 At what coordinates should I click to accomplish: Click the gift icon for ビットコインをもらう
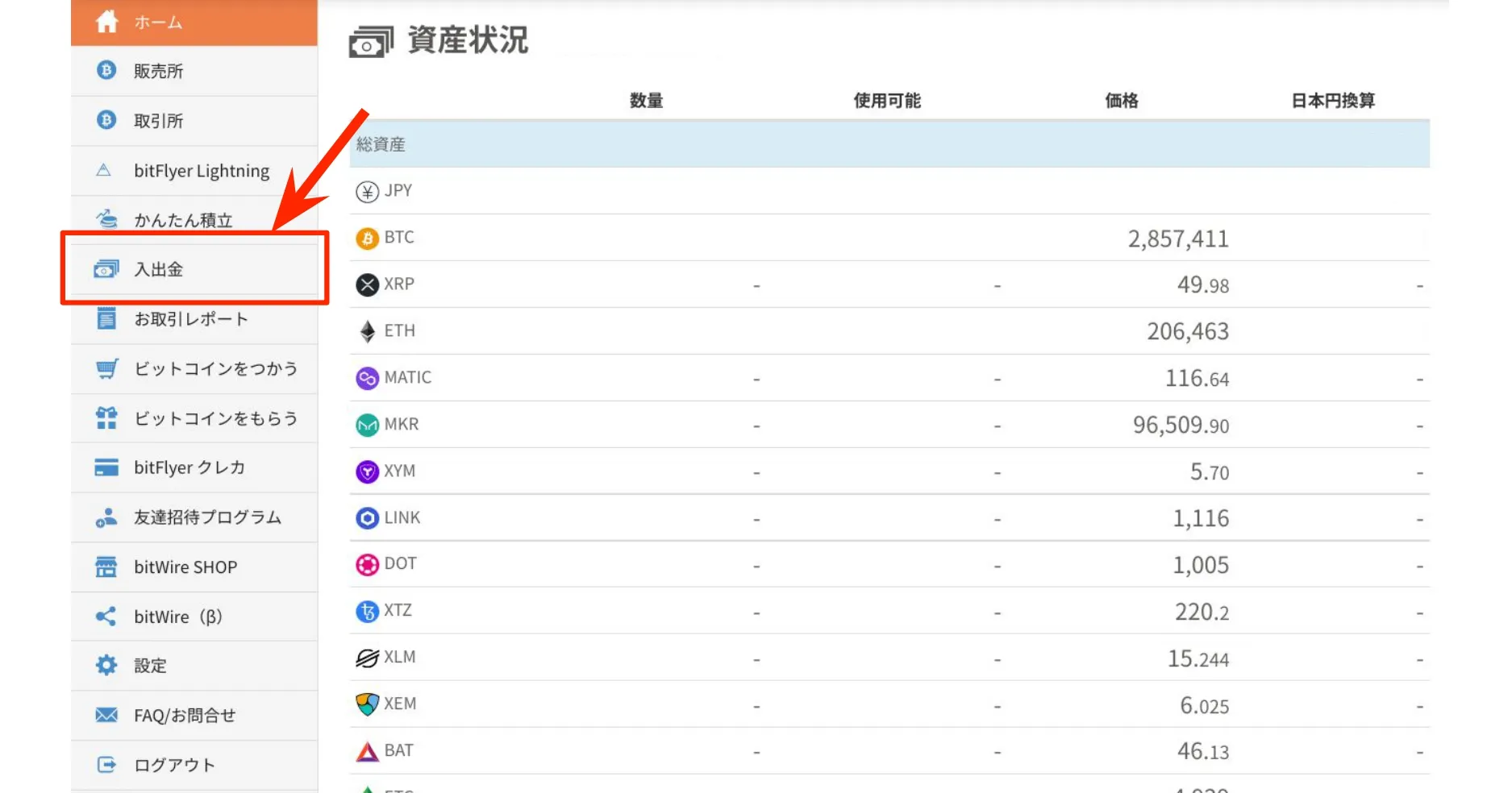point(106,418)
